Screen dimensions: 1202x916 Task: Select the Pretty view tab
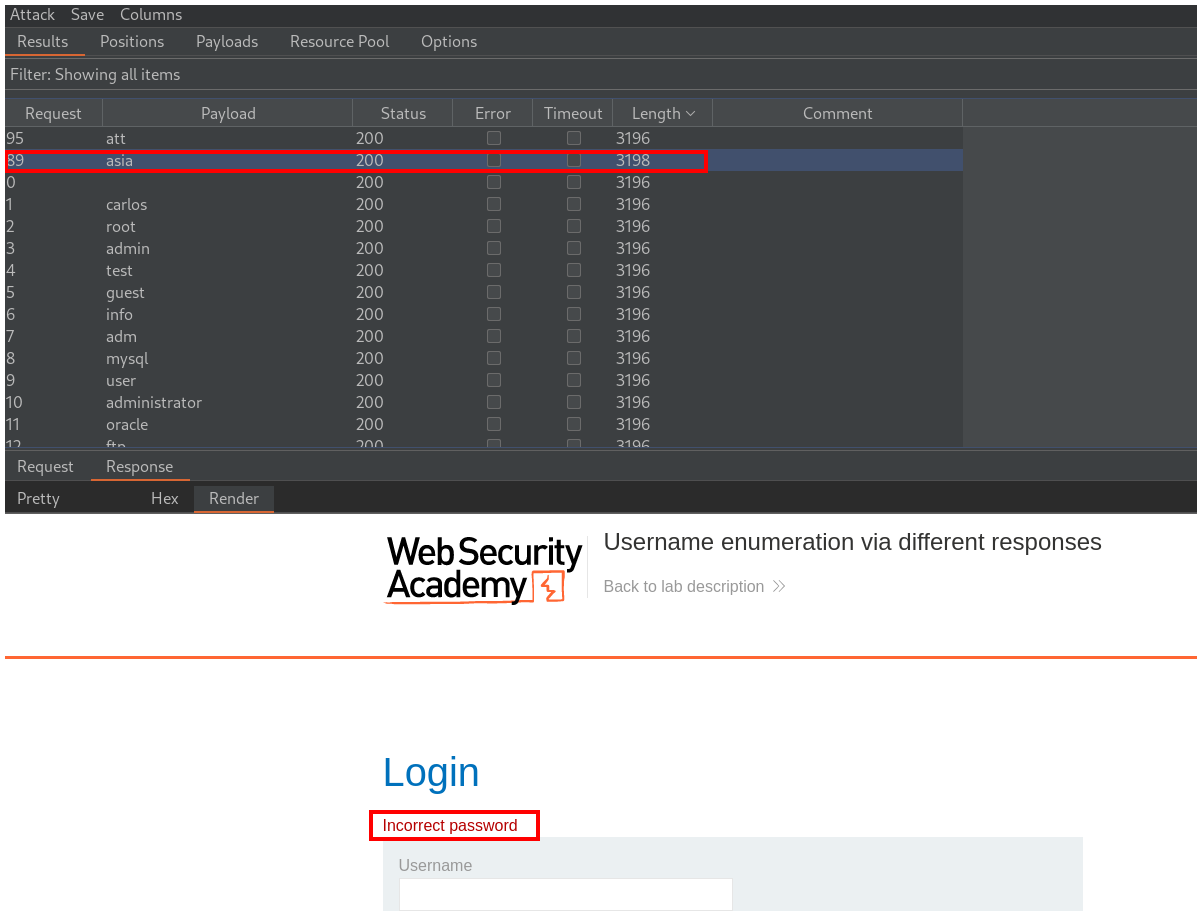pyautogui.click(x=38, y=498)
